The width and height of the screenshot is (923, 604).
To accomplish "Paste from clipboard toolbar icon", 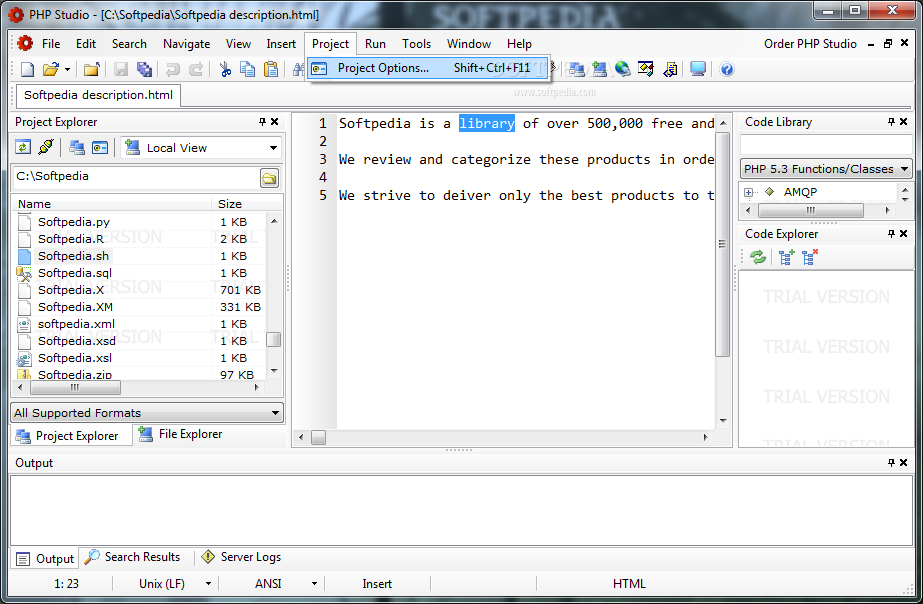I will (271, 69).
